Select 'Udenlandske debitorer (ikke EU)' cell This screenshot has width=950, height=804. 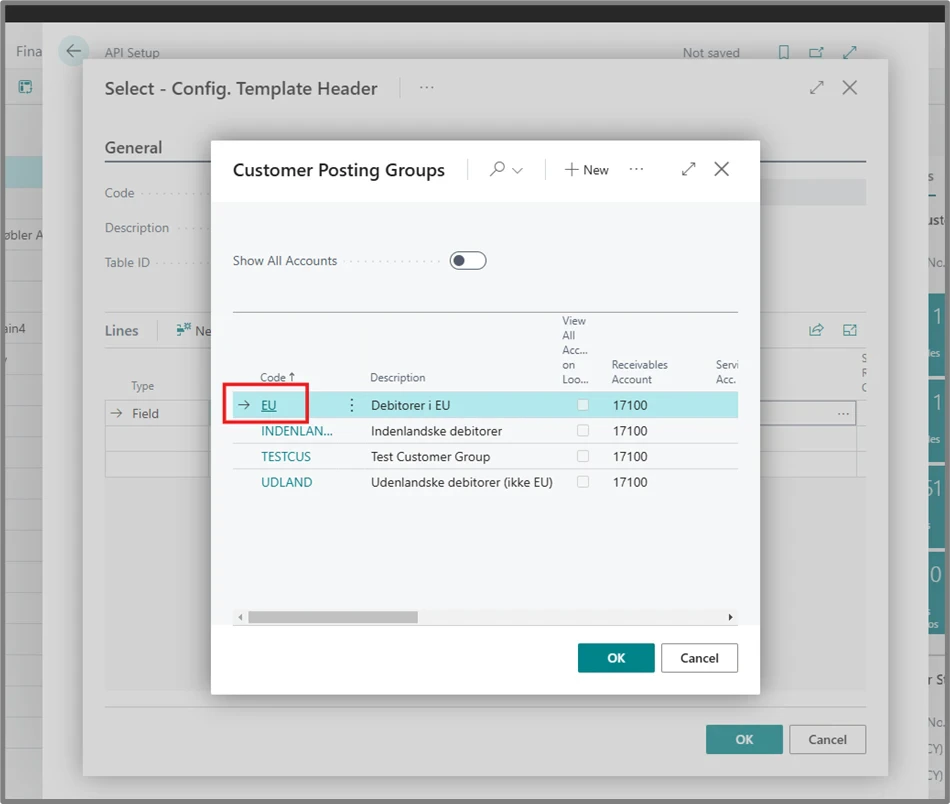[462, 482]
